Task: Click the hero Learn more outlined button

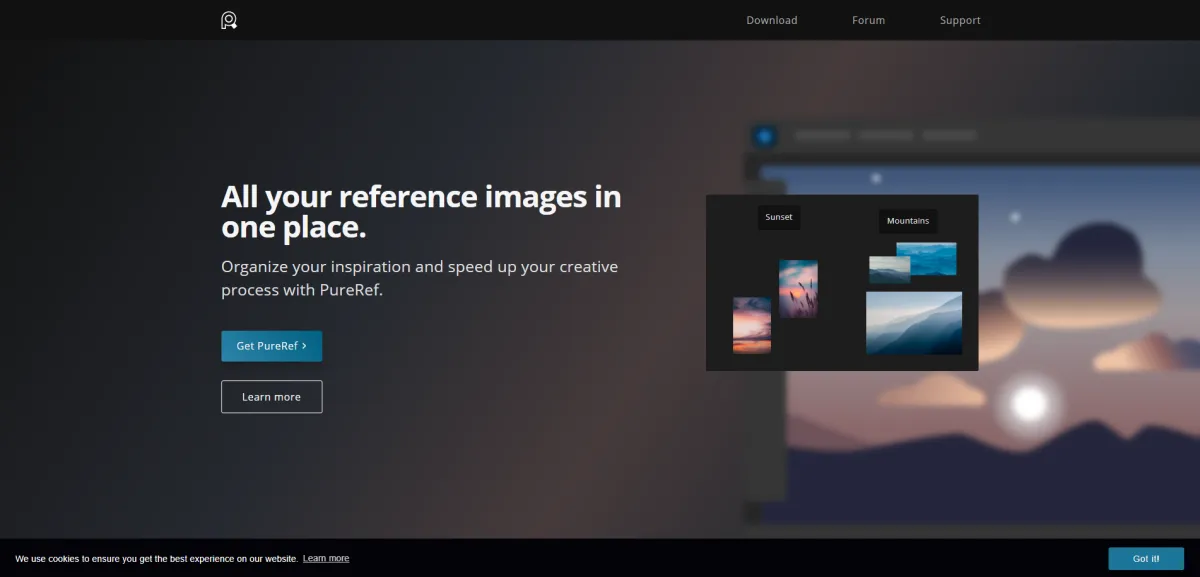Action: coord(272,397)
